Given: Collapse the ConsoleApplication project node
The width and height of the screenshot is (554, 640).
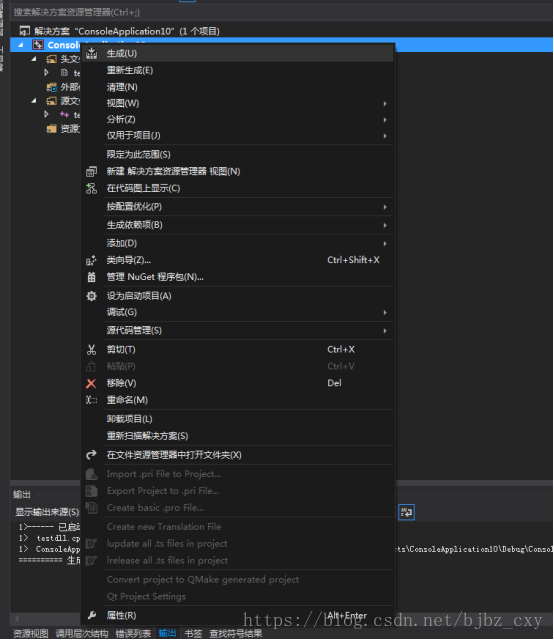Looking at the screenshot, I should (x=21, y=45).
